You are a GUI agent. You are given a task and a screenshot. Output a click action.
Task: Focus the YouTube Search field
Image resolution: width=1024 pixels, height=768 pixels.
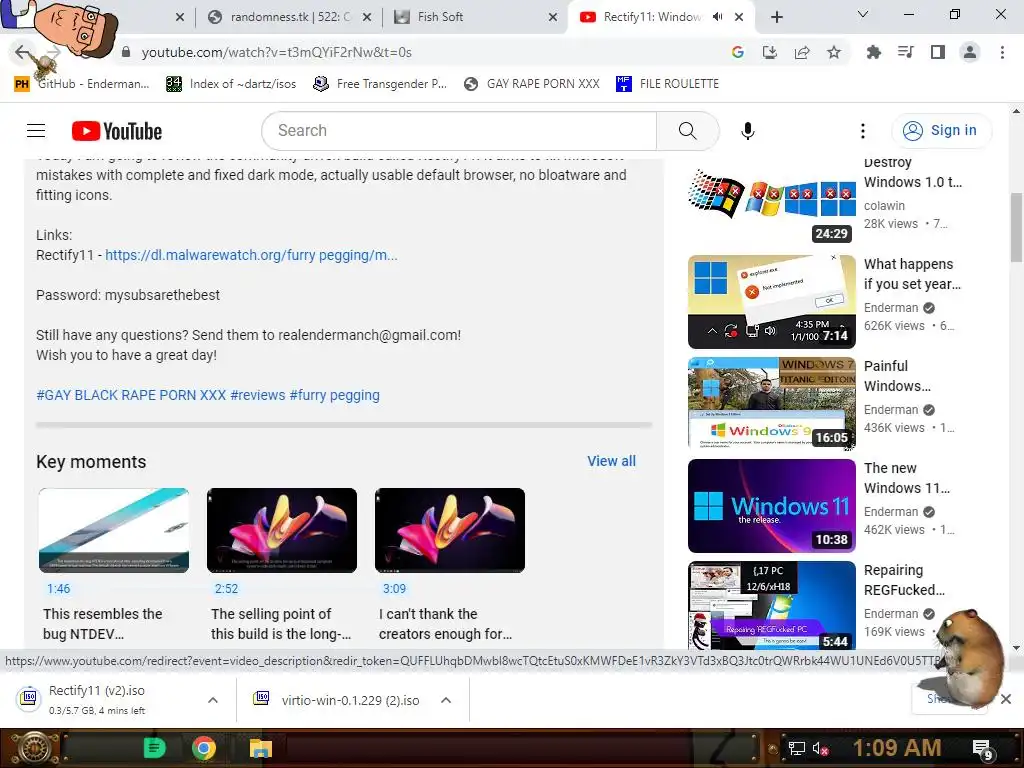point(460,131)
